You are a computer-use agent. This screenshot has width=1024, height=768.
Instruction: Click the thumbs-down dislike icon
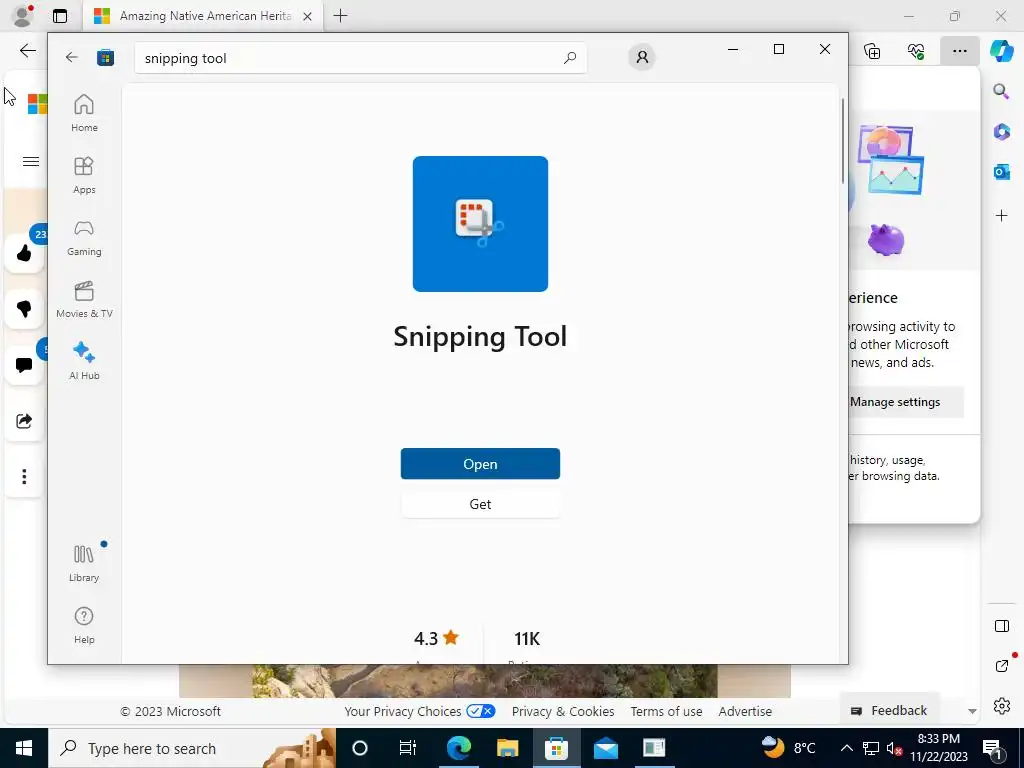[24, 308]
